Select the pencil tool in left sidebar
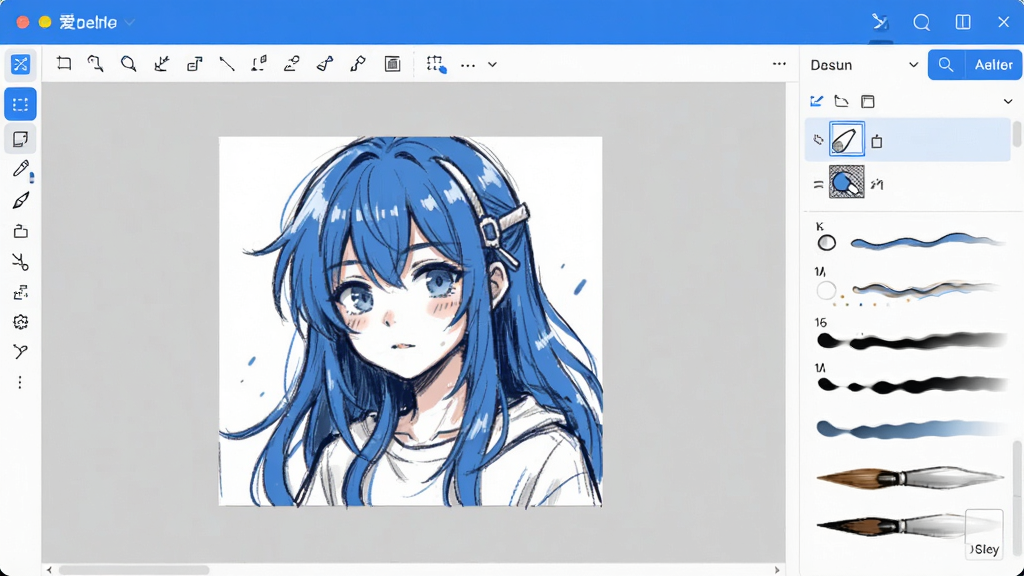The width and height of the screenshot is (1024, 576). click(x=21, y=169)
